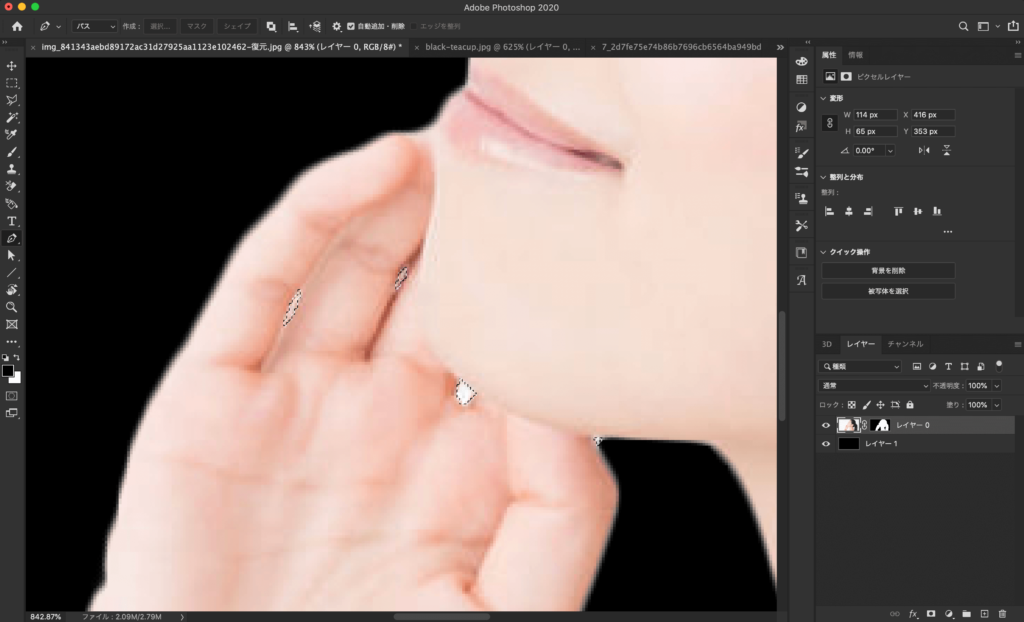Align top edges in Properties panel
This screenshot has width=1024, height=622.
click(x=899, y=211)
